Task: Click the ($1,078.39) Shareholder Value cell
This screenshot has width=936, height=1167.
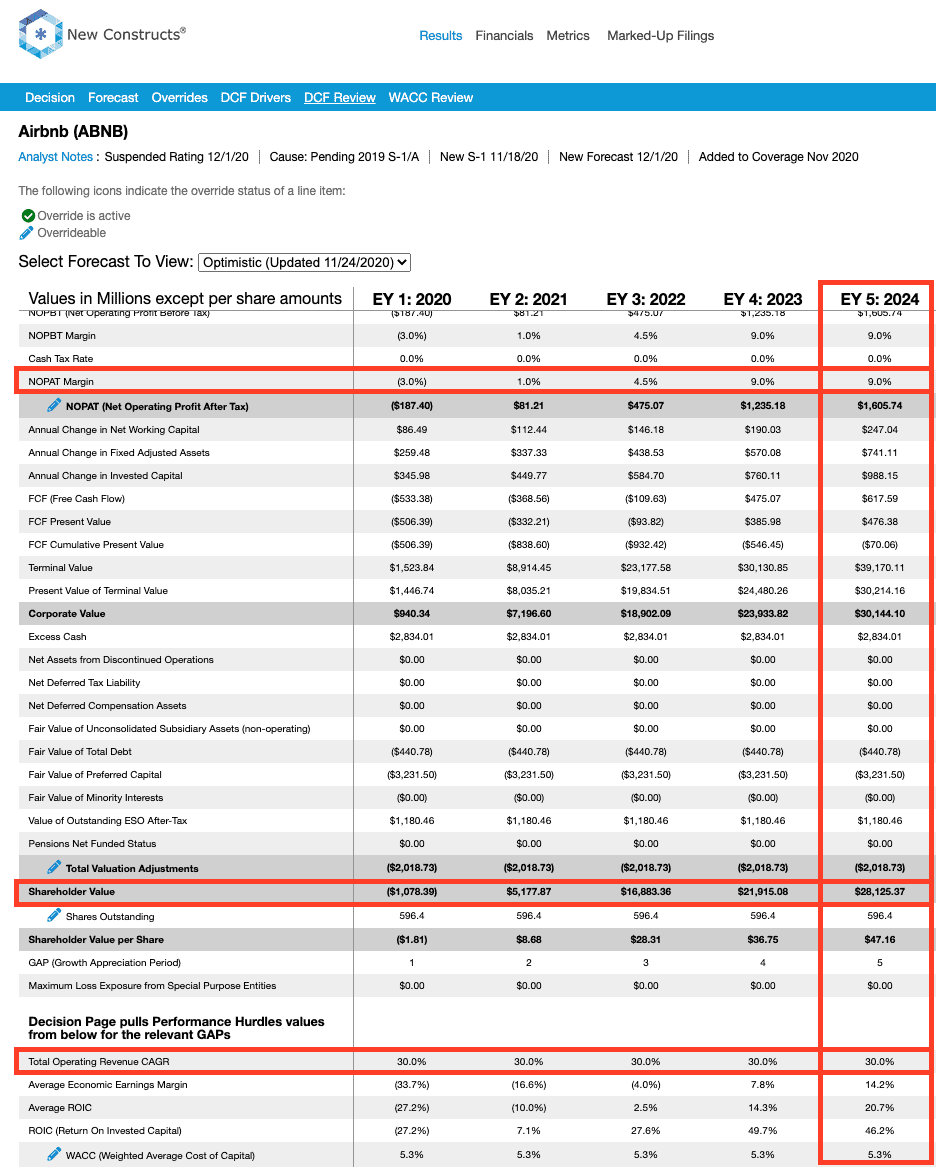Action: click(x=412, y=891)
